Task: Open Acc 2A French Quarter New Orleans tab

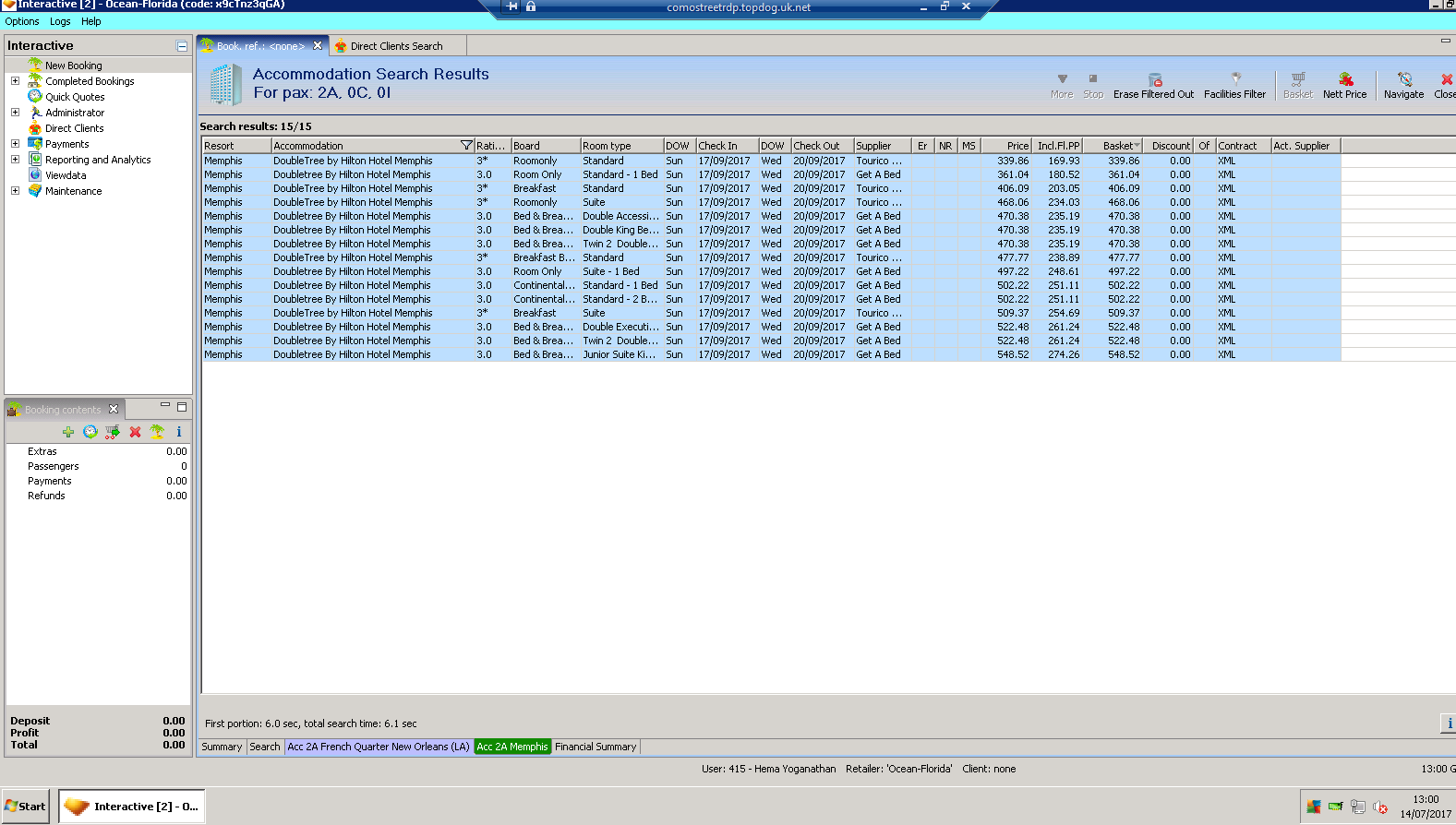Action: click(379, 747)
